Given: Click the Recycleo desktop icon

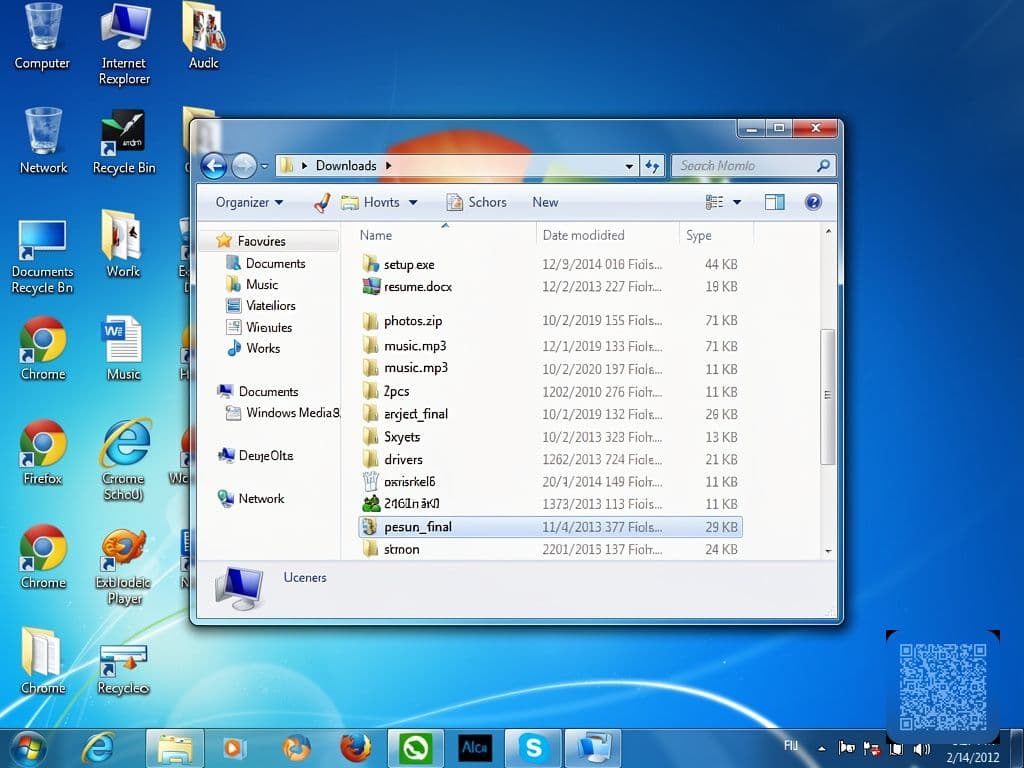Looking at the screenshot, I should tap(123, 669).
